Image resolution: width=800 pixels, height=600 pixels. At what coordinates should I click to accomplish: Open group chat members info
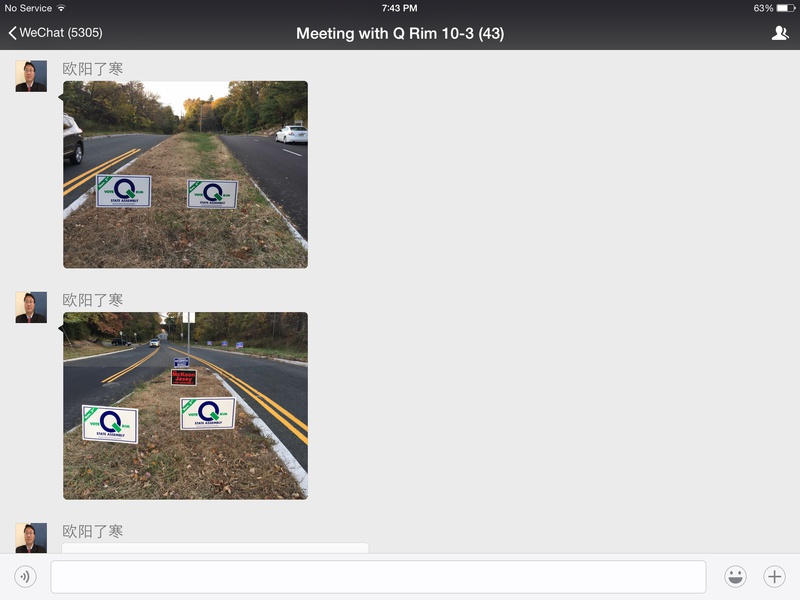point(780,33)
